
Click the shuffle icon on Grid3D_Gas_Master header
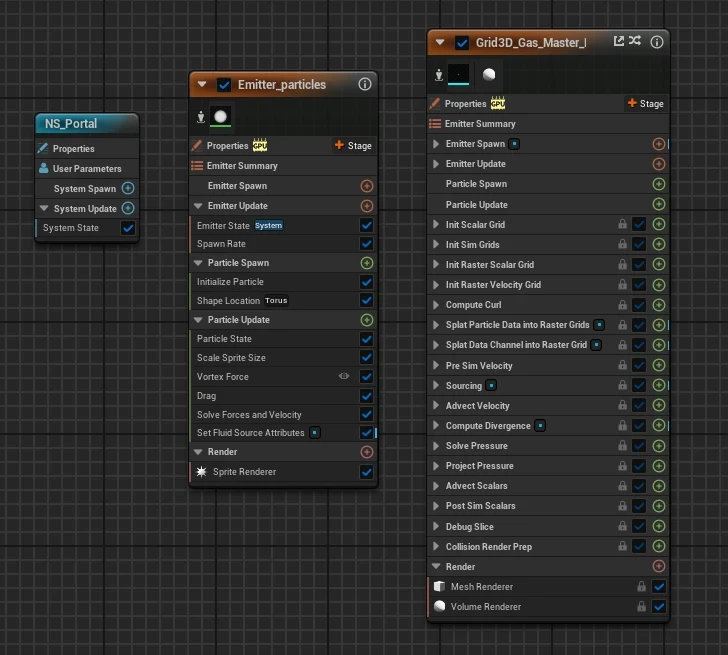pos(635,41)
